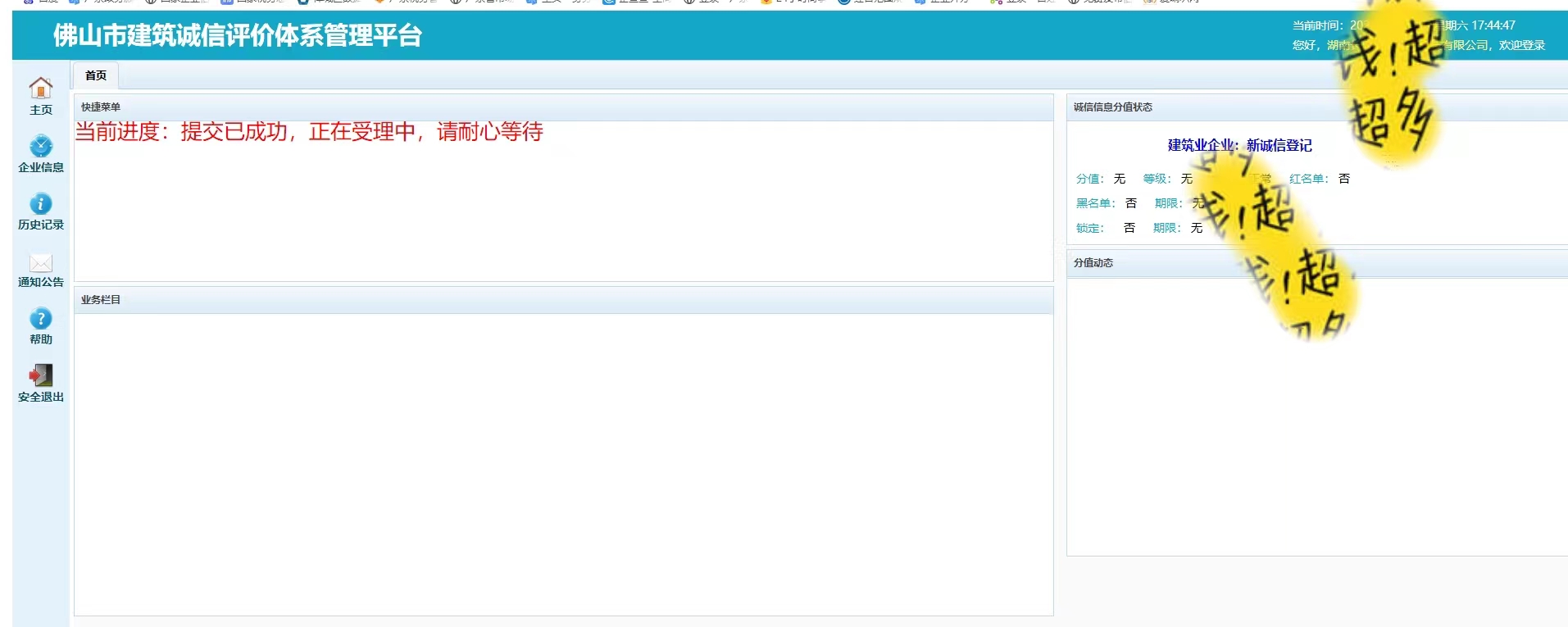The height and width of the screenshot is (627, 1568).
Task: Click 安全退出 logout icon
Action: coord(40,375)
